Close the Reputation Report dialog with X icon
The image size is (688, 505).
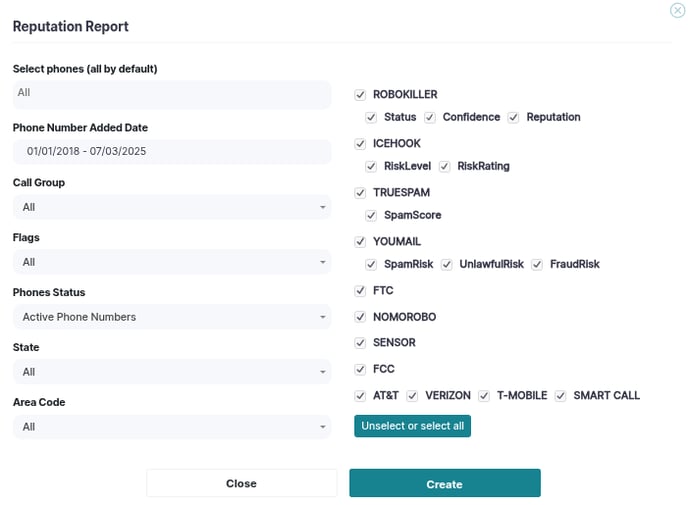(677, 10)
